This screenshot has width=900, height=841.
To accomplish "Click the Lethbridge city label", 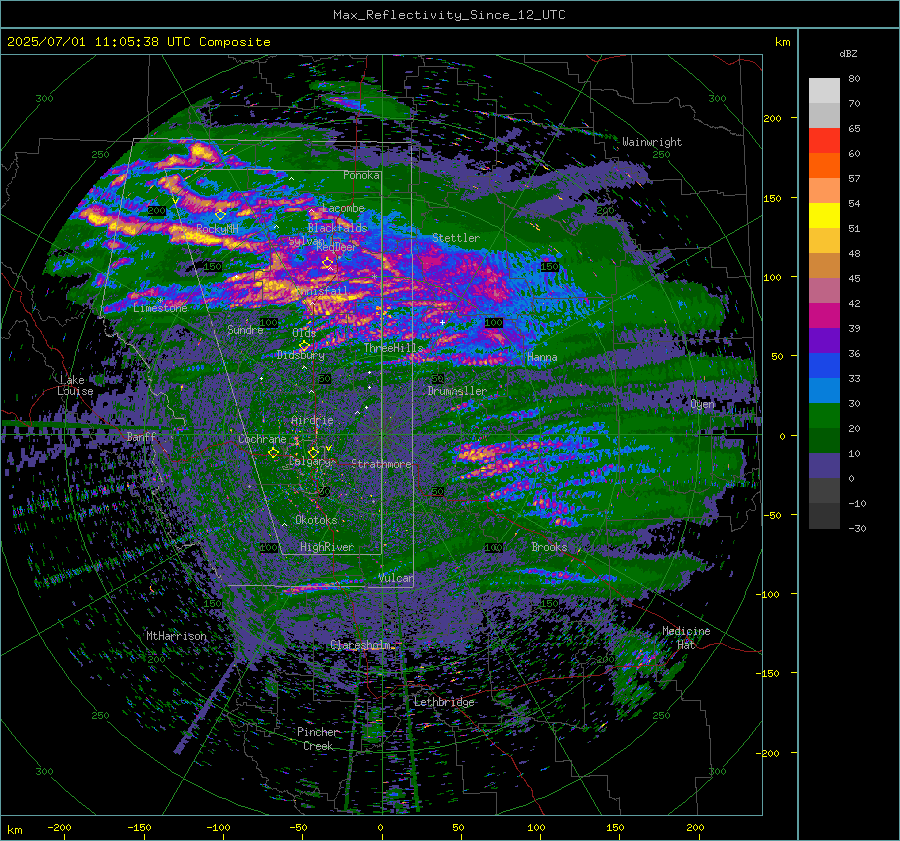I will 444,702.
